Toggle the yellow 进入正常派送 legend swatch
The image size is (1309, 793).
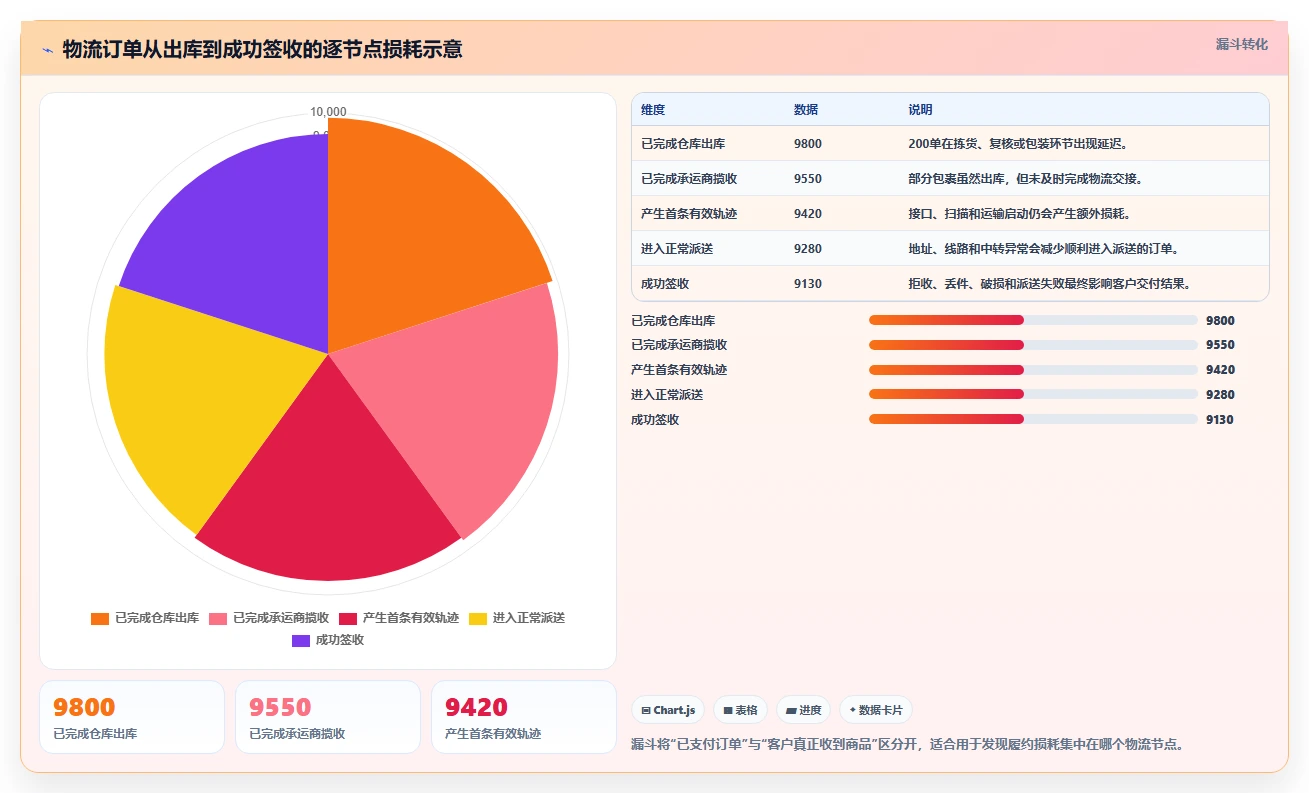(x=478, y=618)
